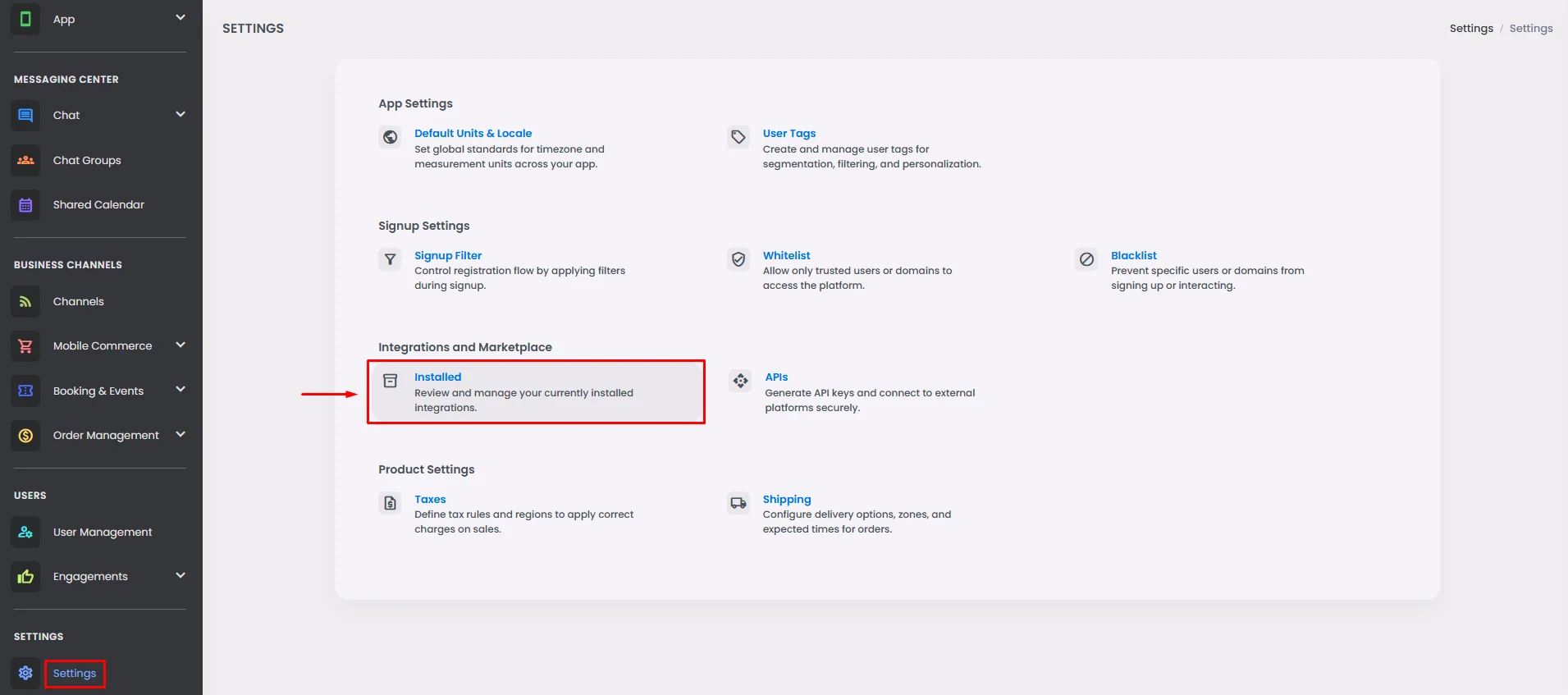1568x695 pixels.
Task: Click the Taxes document icon
Action: pyautogui.click(x=391, y=503)
